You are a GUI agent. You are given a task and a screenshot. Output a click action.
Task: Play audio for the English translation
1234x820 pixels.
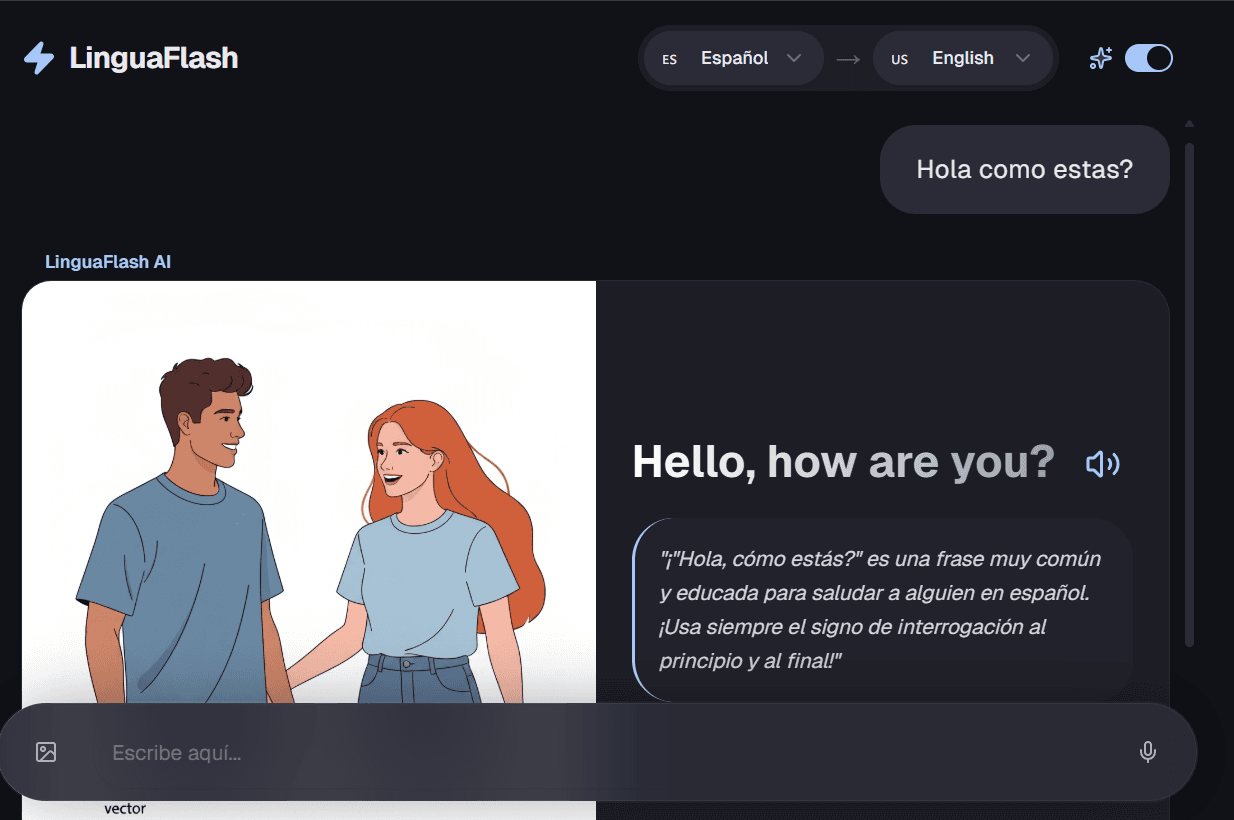pyautogui.click(x=1102, y=463)
